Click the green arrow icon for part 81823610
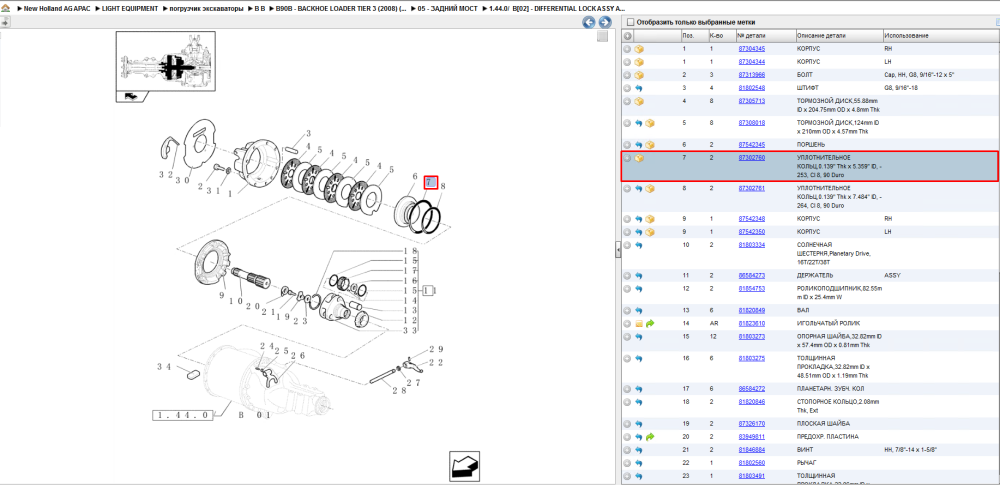The width and height of the screenshot is (1000, 485). (x=651, y=324)
